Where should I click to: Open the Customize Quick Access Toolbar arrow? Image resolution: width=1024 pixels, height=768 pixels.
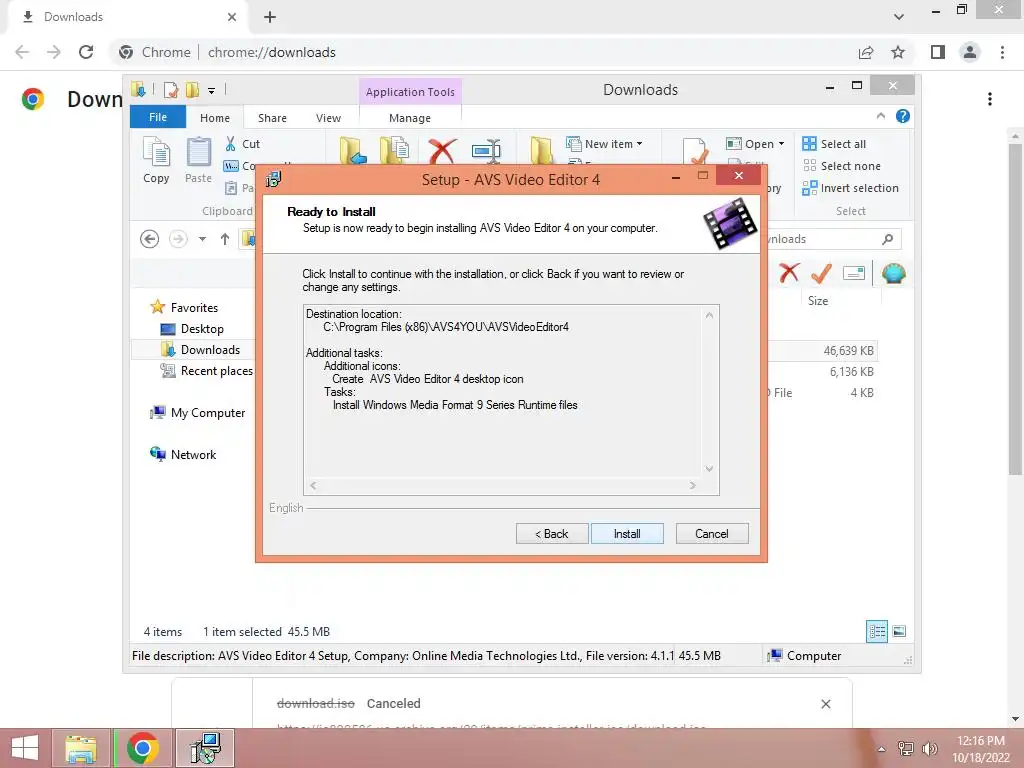click(x=212, y=91)
